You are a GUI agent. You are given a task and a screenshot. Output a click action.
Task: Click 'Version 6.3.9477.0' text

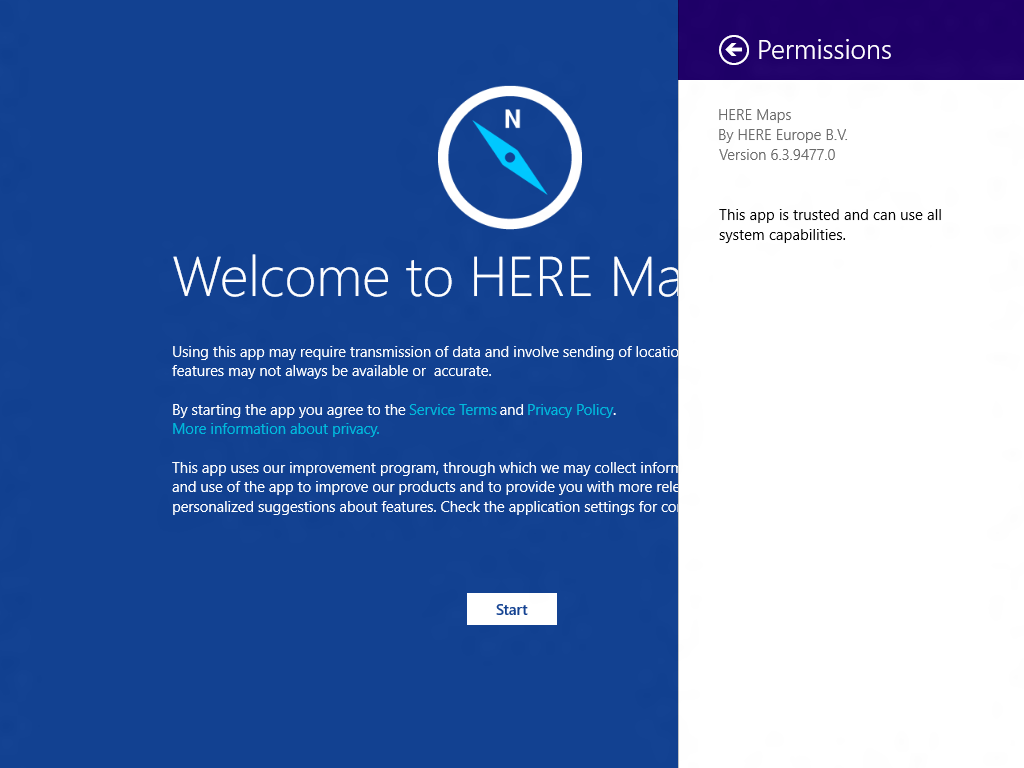[x=776, y=155]
